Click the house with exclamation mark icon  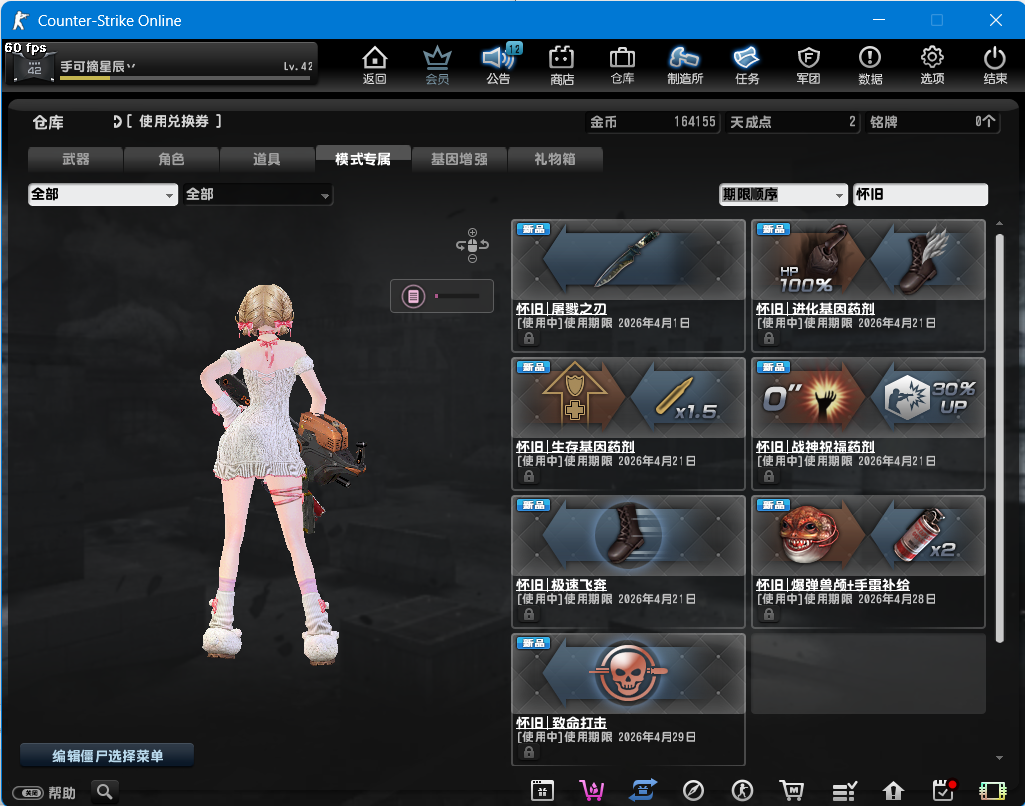click(893, 791)
